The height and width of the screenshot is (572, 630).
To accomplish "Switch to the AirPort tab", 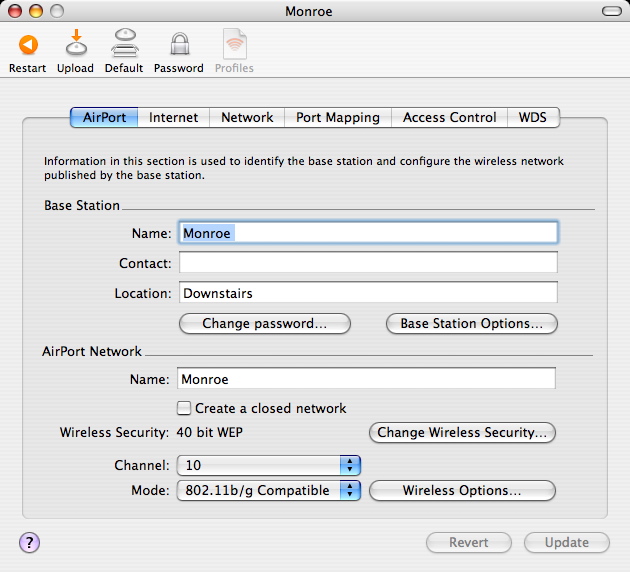I will tap(104, 117).
